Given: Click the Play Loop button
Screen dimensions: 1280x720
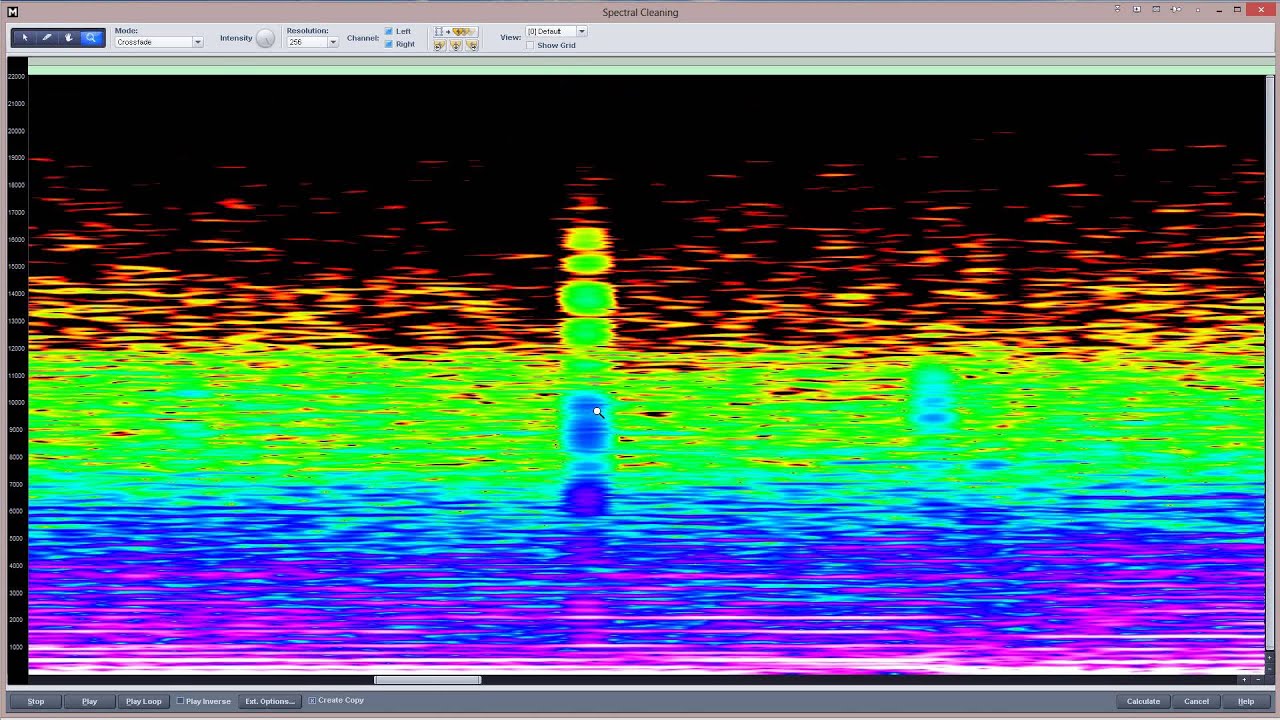Looking at the screenshot, I should pyautogui.click(x=144, y=701).
